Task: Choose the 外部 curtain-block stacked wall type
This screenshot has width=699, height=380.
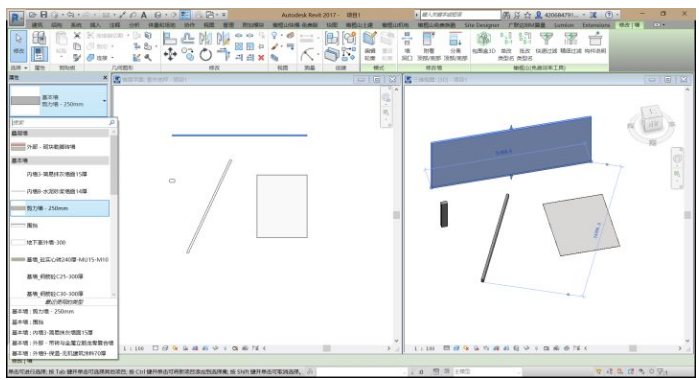Action: tap(59, 147)
